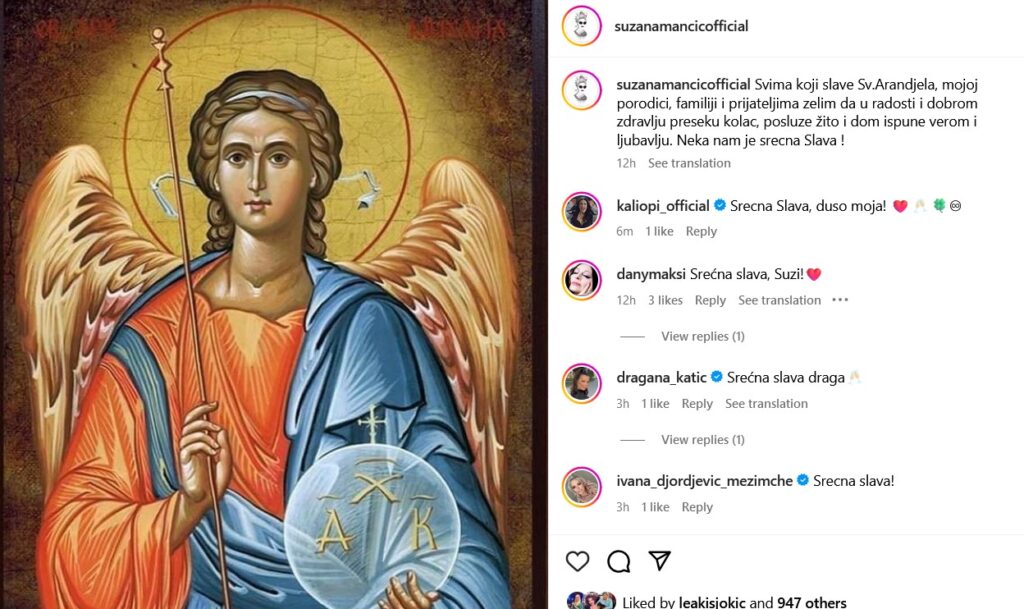See translation of the post caption
The height and width of the screenshot is (609, 1024).
click(x=689, y=163)
